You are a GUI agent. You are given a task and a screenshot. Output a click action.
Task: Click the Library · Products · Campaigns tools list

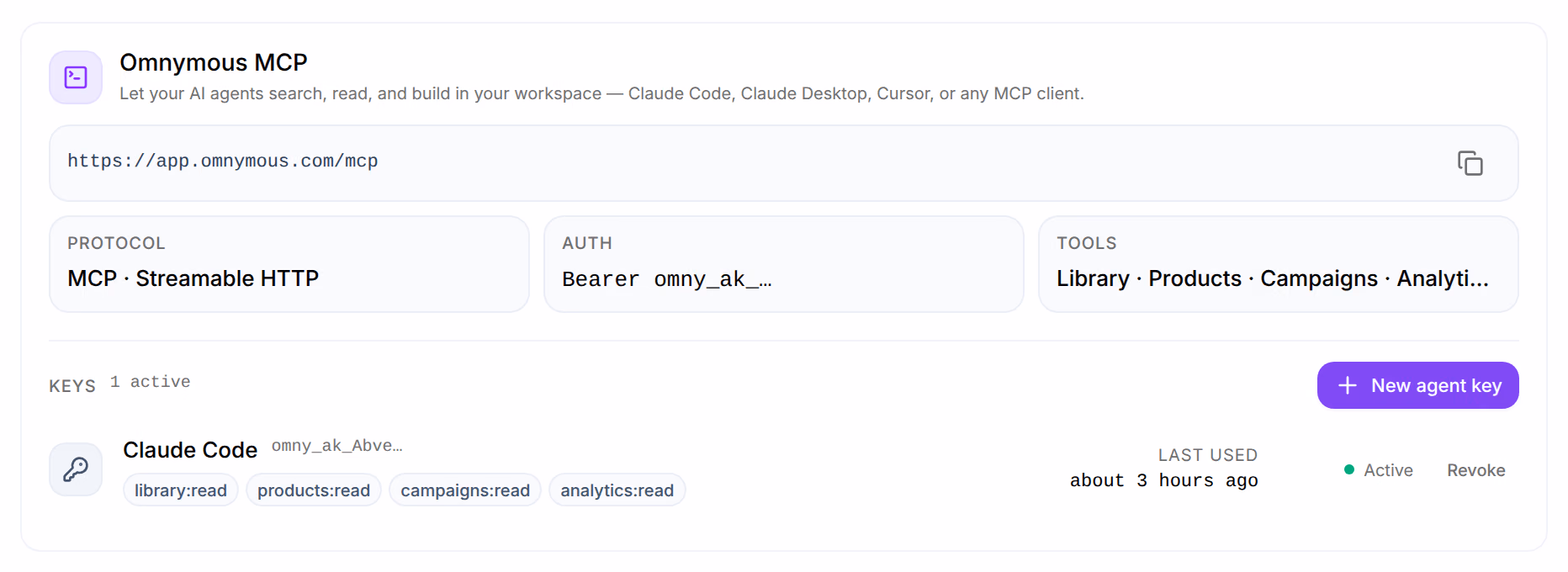[x=1273, y=278]
